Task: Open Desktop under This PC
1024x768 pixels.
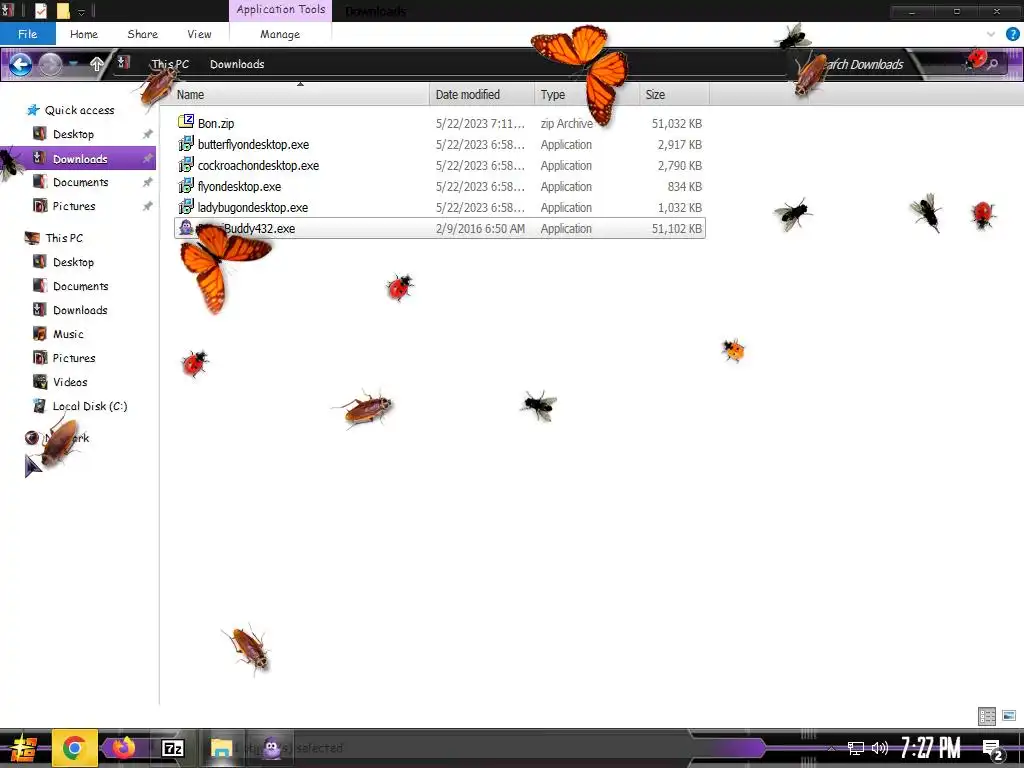Action: click(73, 263)
